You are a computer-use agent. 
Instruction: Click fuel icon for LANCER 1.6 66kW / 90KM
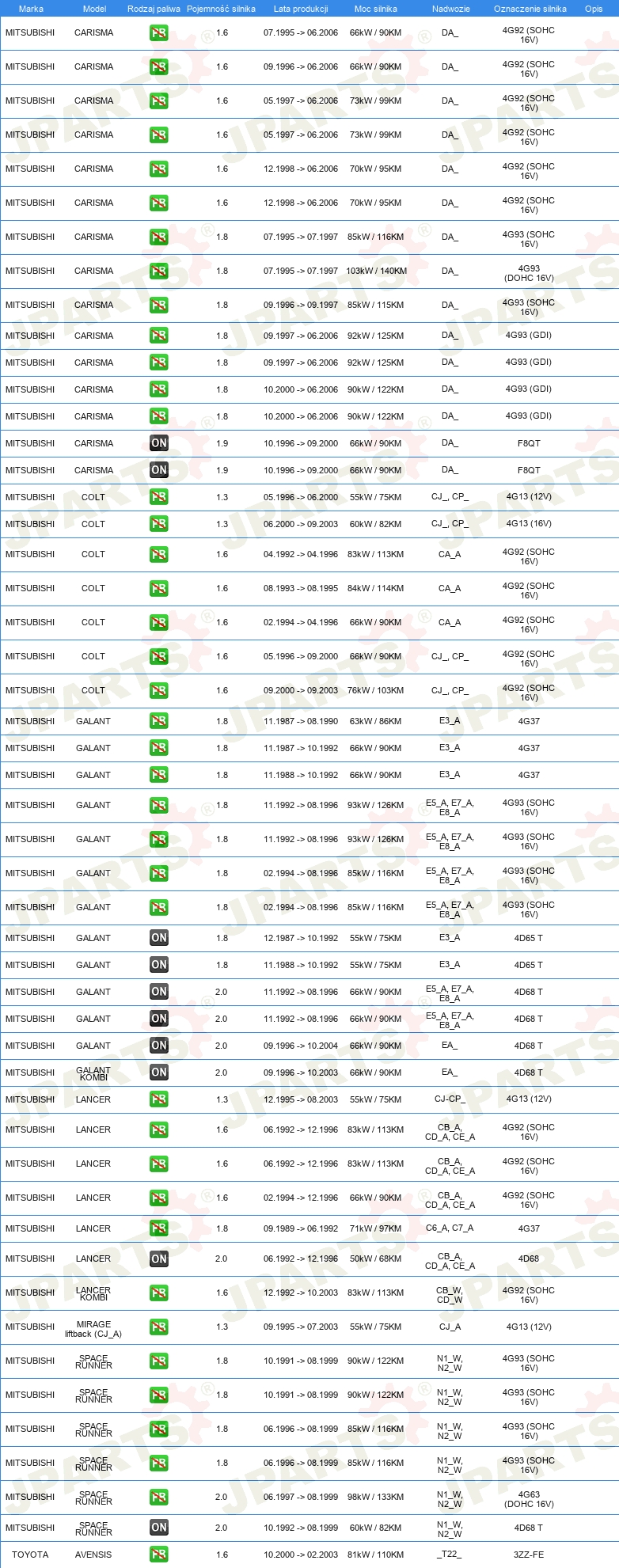[x=158, y=1198]
